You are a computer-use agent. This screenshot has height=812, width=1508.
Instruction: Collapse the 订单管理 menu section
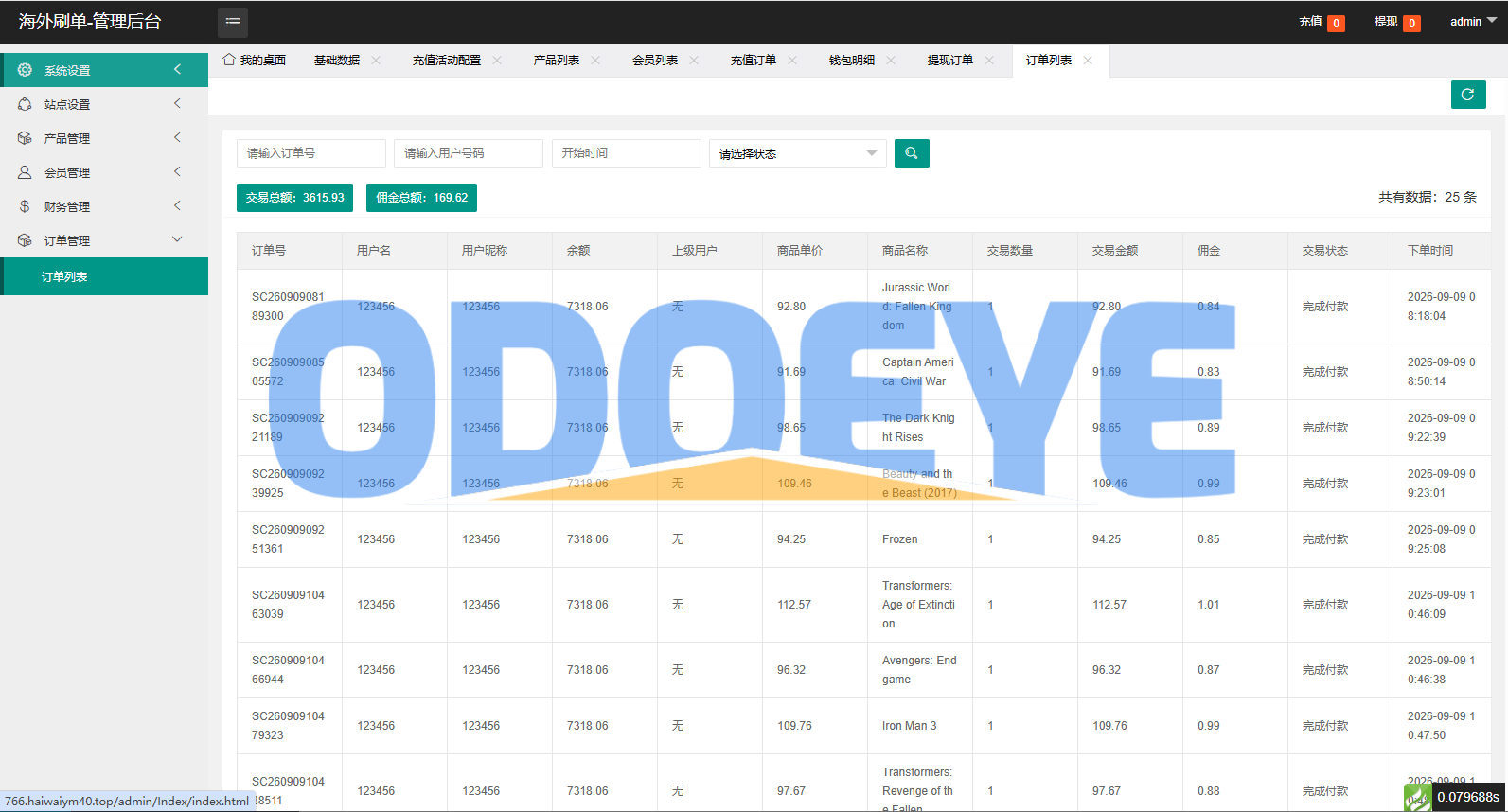click(x=177, y=240)
